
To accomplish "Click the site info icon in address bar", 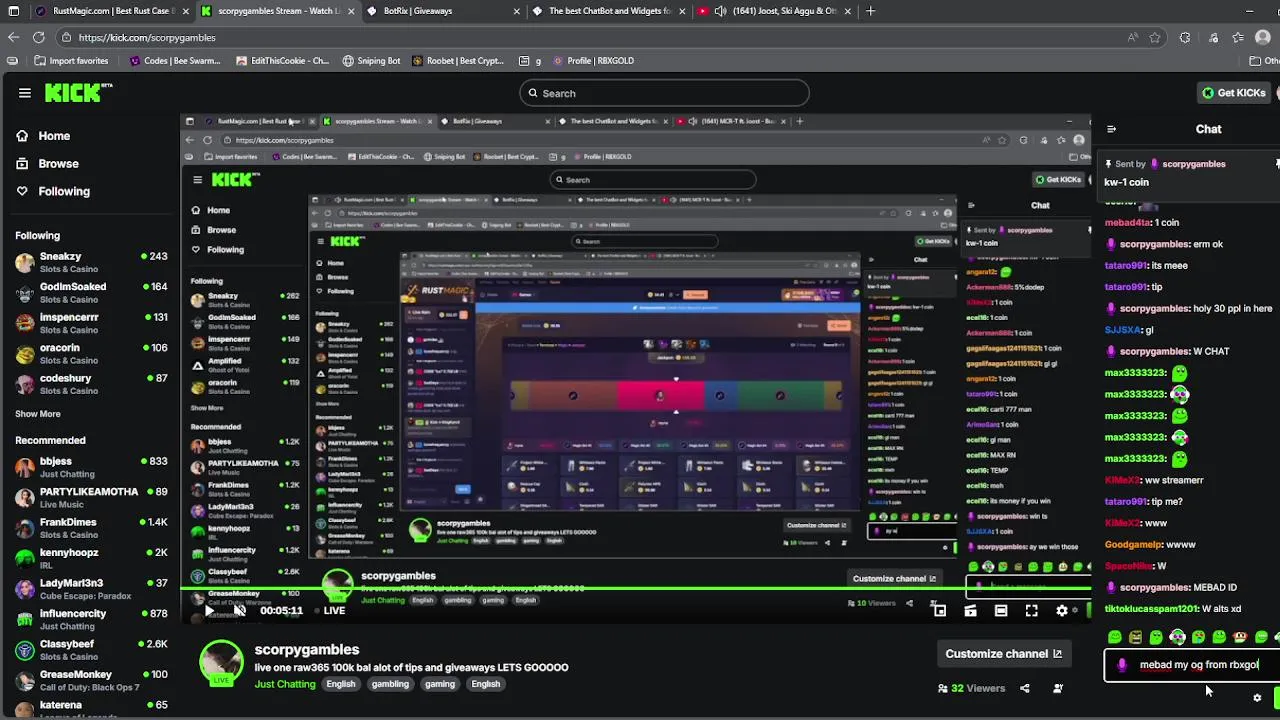I will 66,37.
